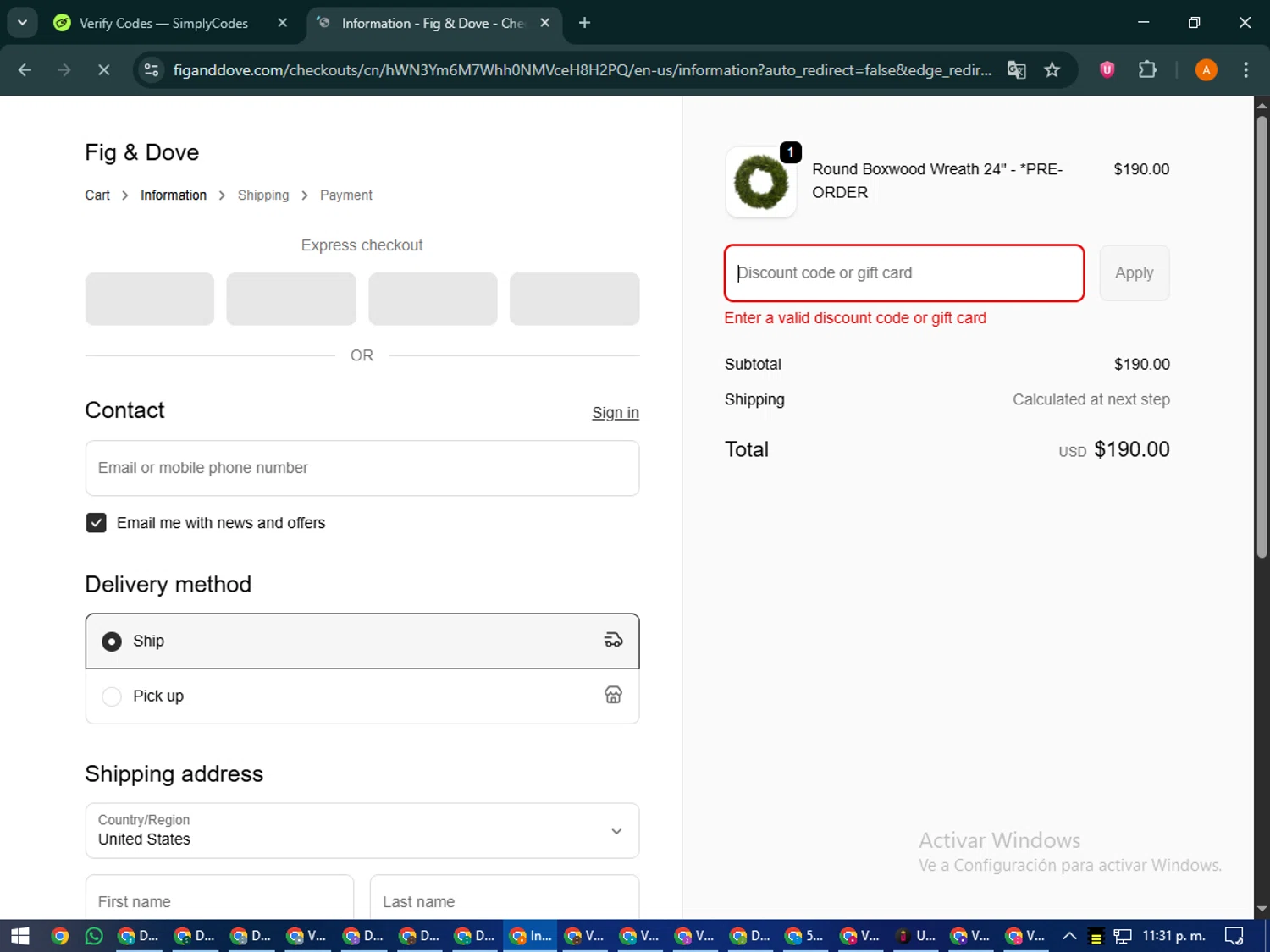Click the translate page icon

point(1016,70)
